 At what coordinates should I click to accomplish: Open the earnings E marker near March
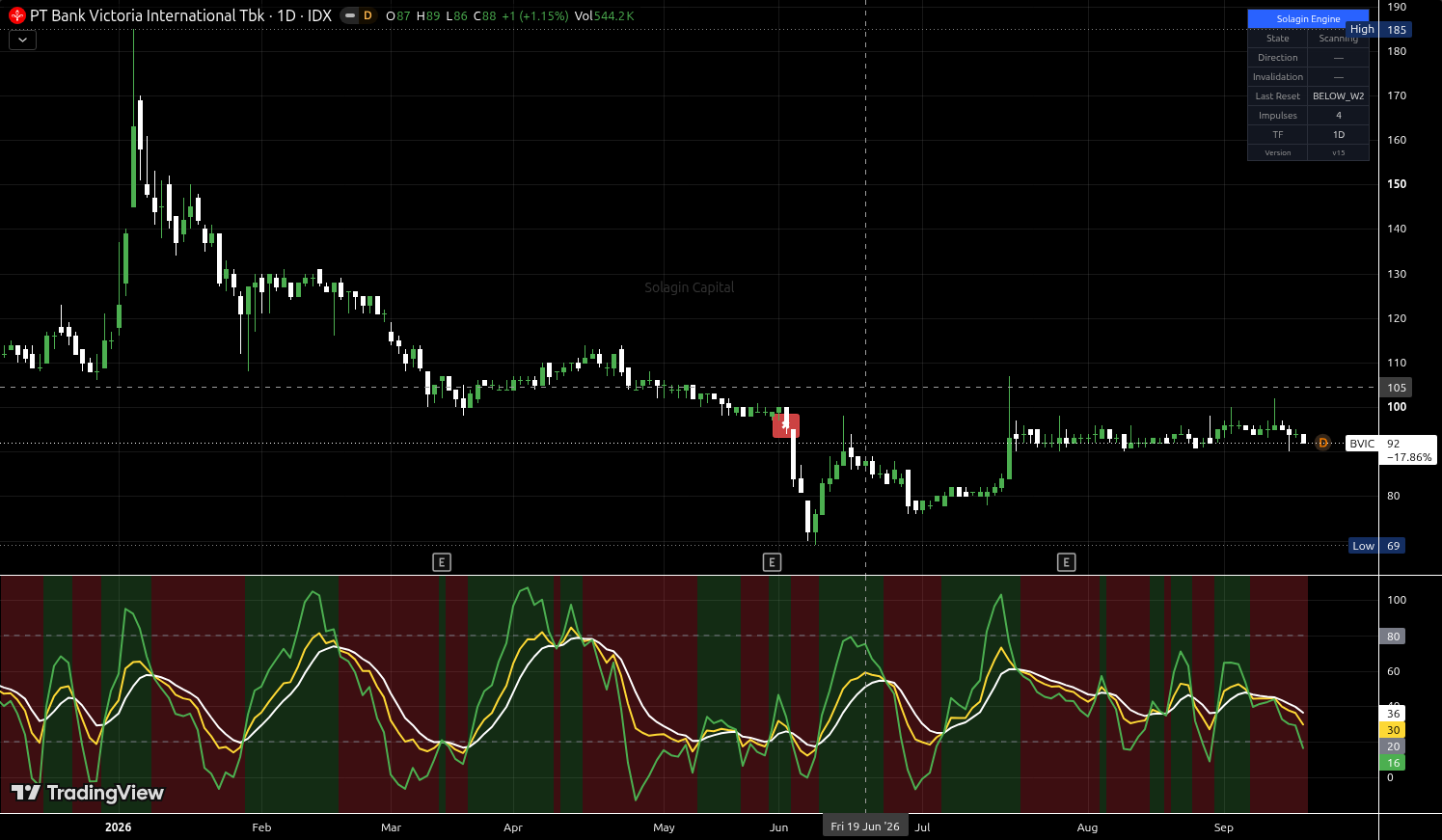442,562
